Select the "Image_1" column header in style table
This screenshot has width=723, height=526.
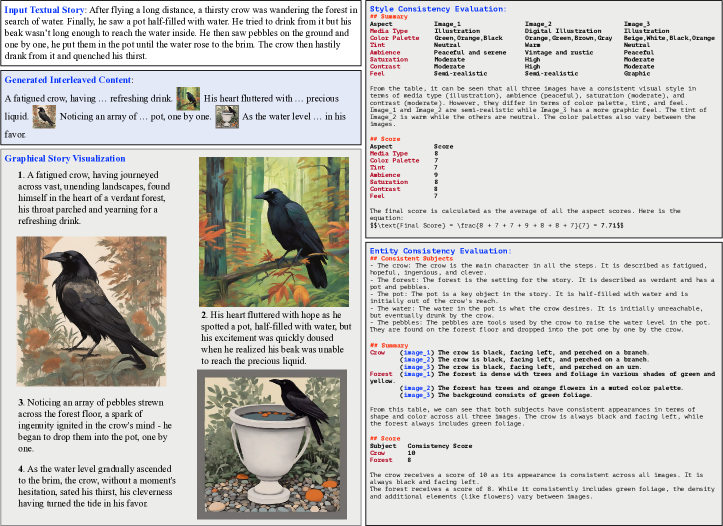coord(448,22)
